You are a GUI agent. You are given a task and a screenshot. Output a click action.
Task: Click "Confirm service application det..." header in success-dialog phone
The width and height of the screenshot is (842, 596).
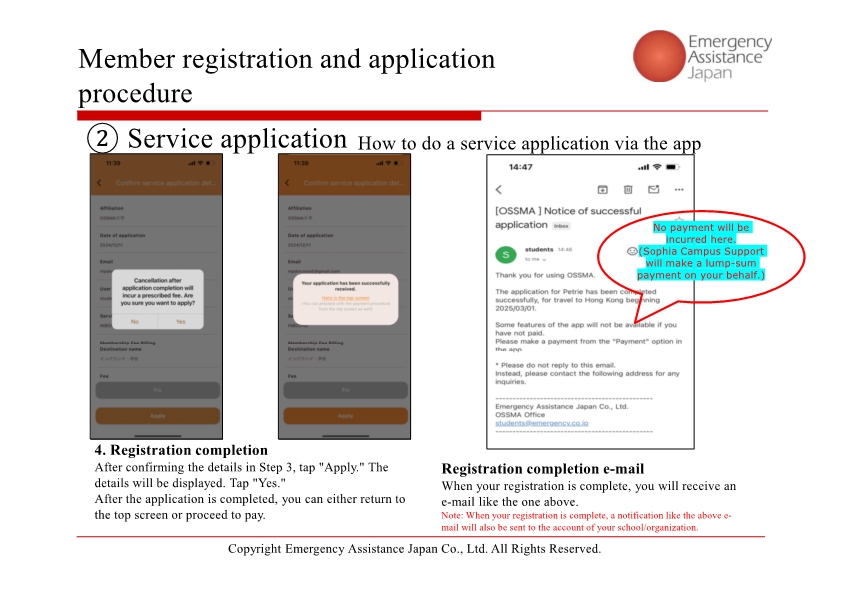pyautogui.click(x=354, y=183)
